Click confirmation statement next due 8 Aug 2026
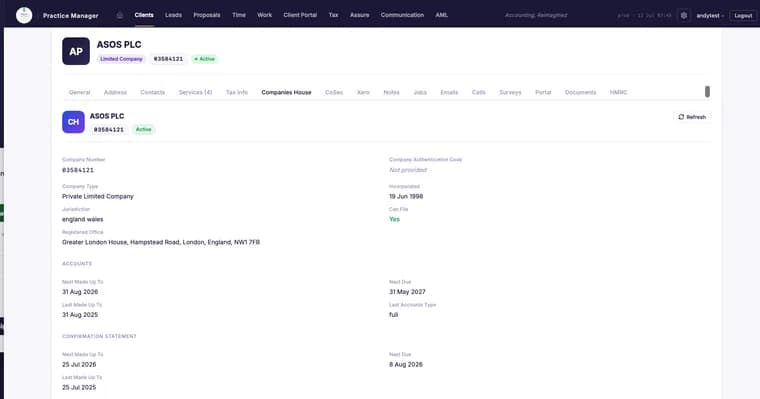 [406, 365]
